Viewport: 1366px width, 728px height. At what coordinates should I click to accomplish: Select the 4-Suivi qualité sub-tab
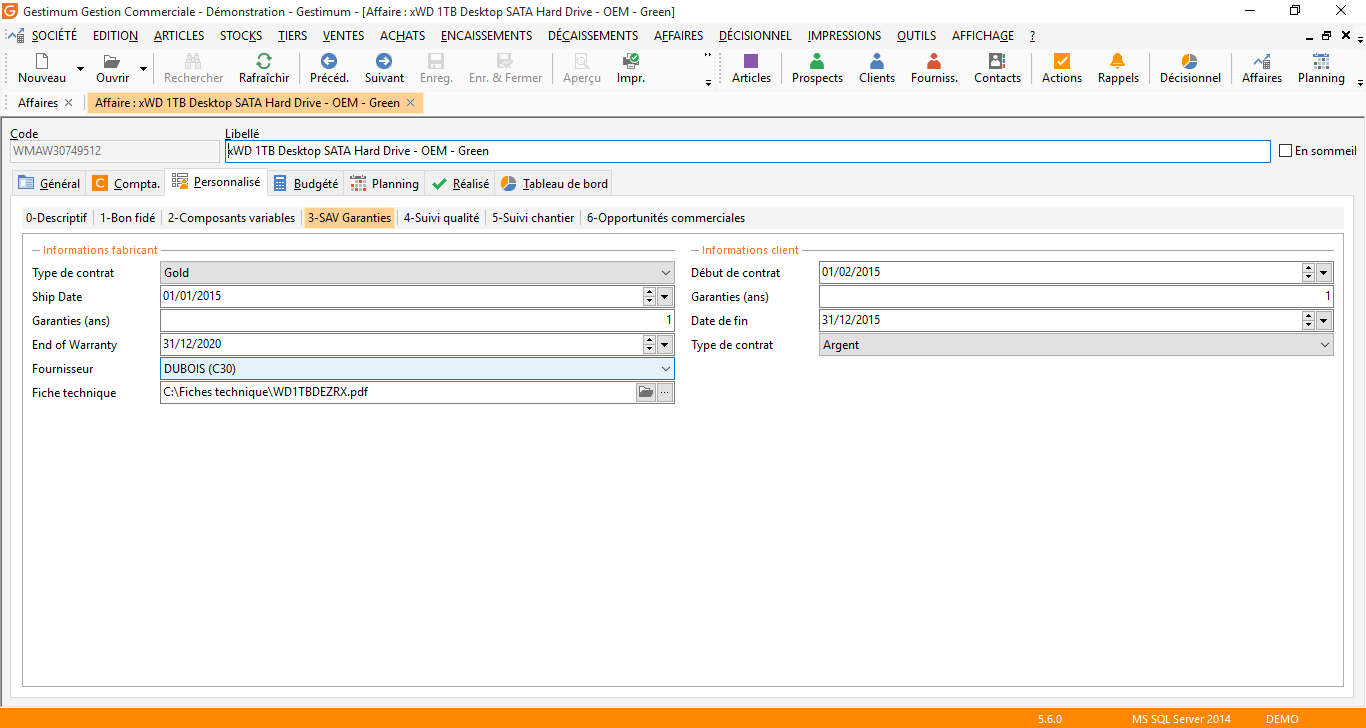(441, 218)
